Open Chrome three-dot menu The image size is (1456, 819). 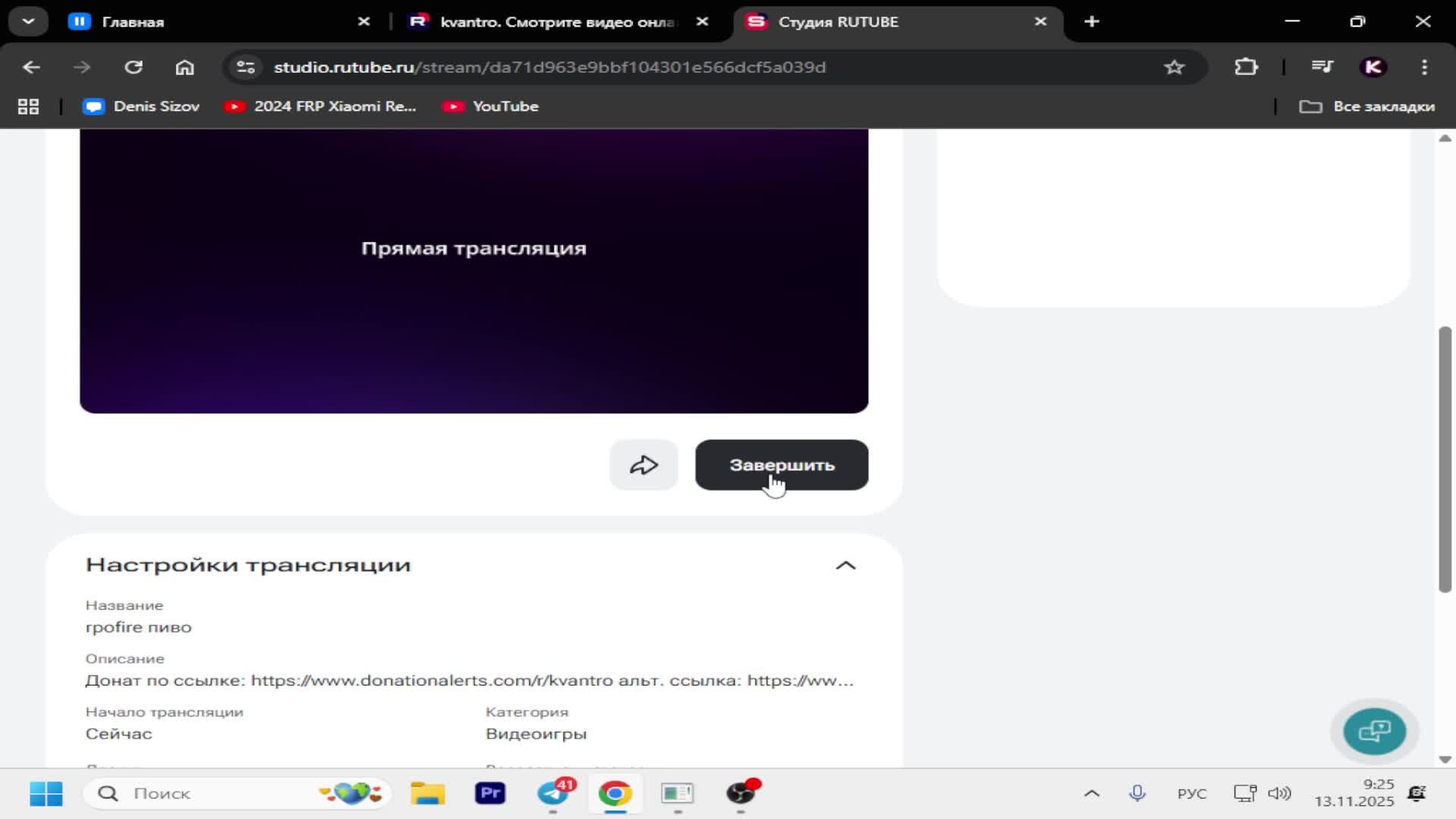(1424, 67)
